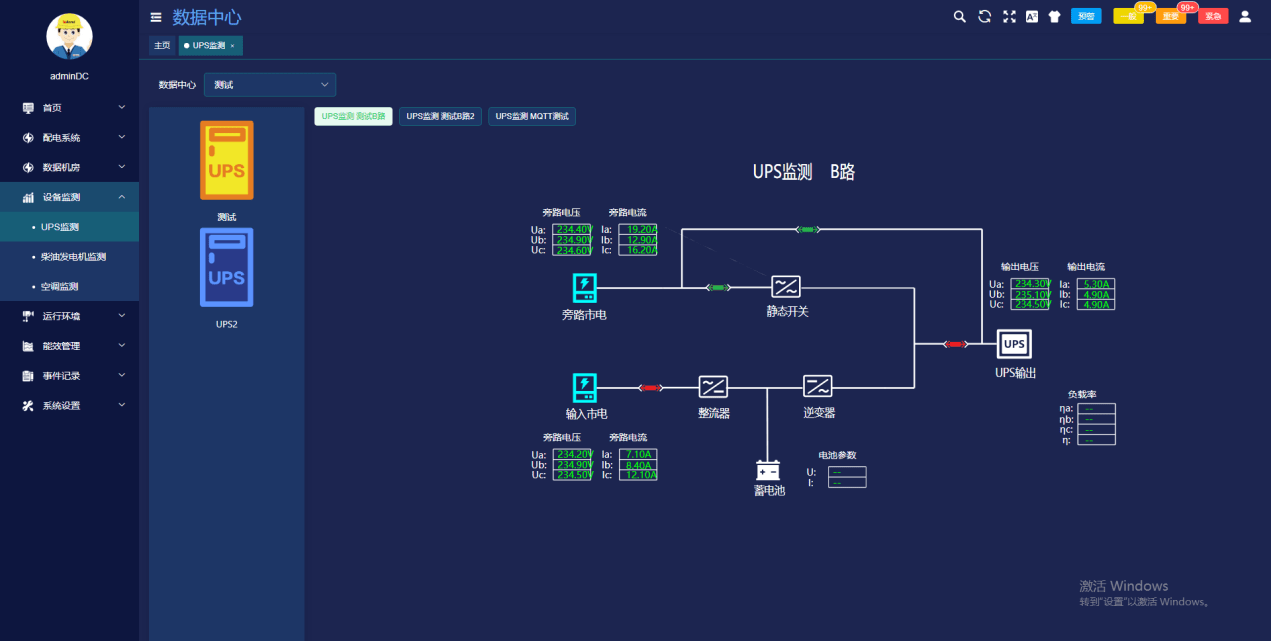Click the UPS监测 MQTT测试 button

pos(531,117)
